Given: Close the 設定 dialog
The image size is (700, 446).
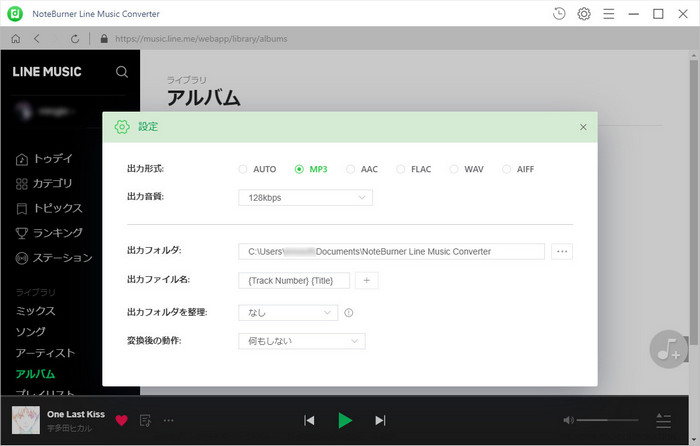Looking at the screenshot, I should (583, 127).
